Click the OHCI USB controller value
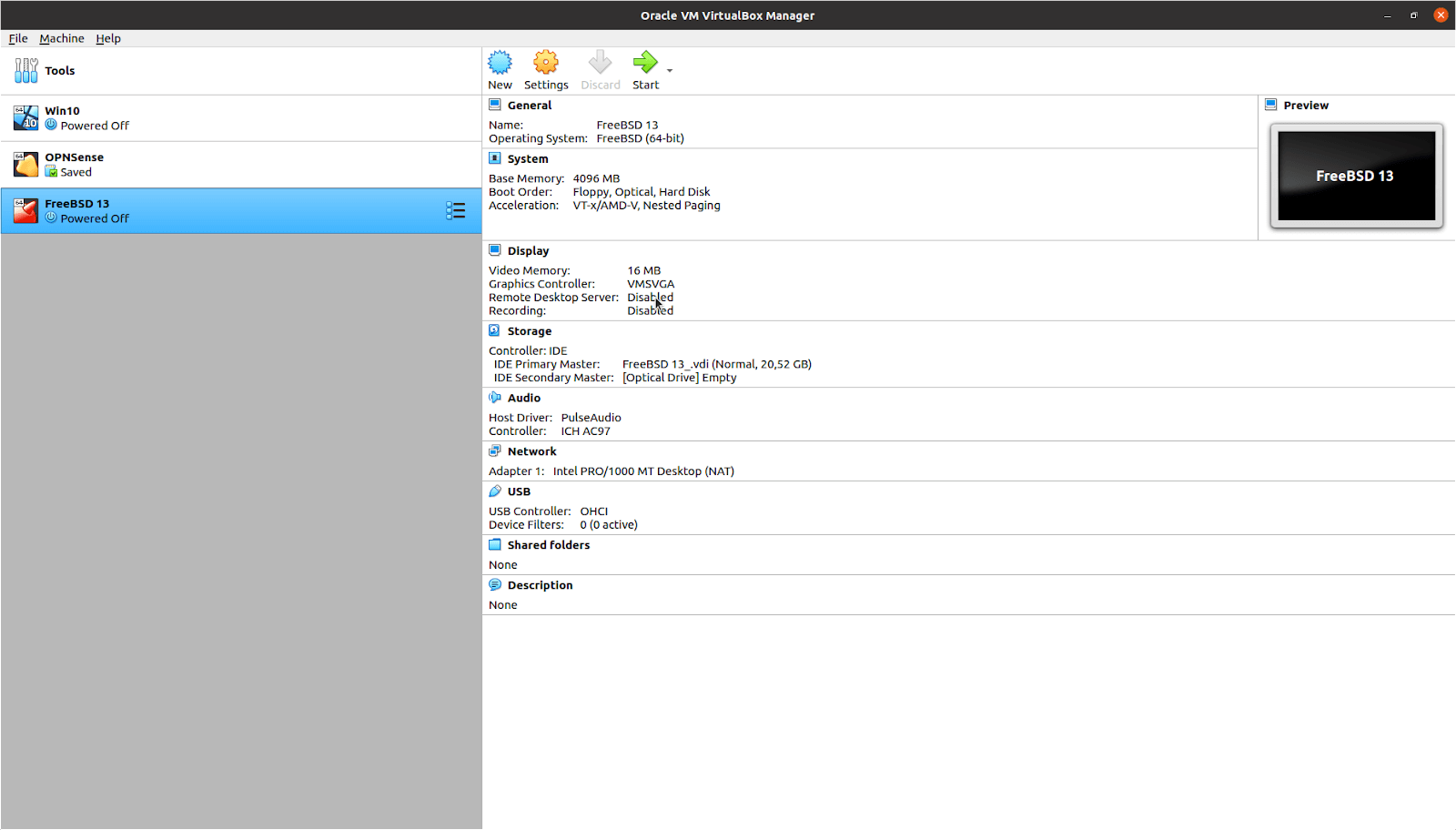This screenshot has height=830, width=1456. [594, 511]
